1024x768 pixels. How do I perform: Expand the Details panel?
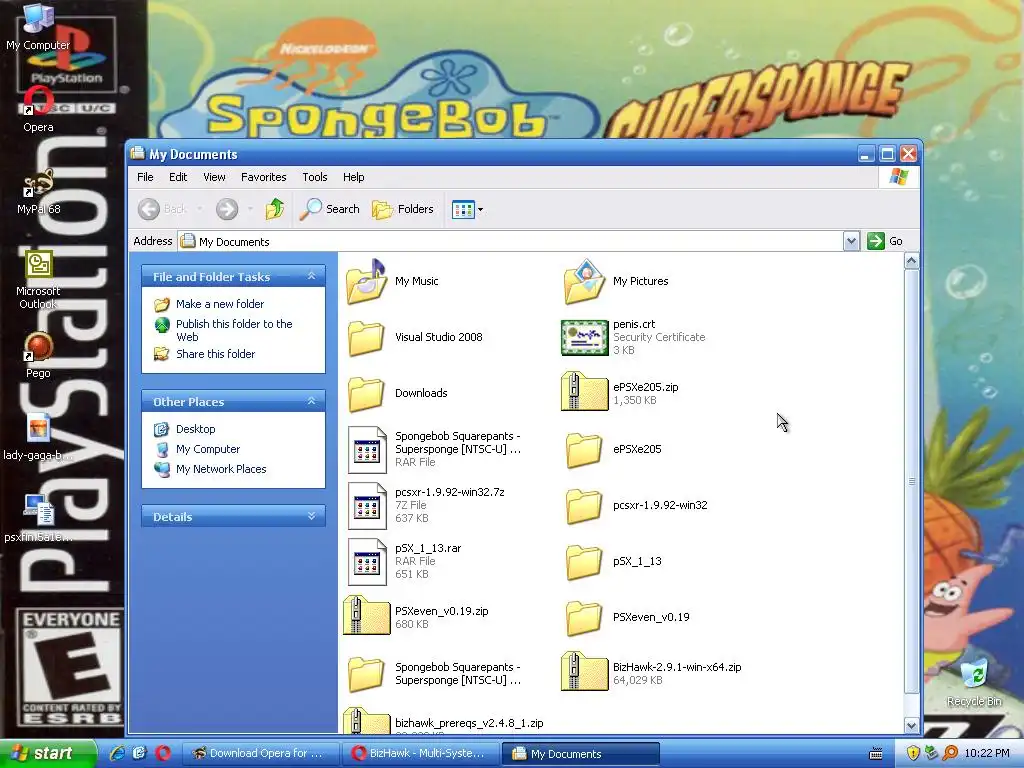coord(312,517)
